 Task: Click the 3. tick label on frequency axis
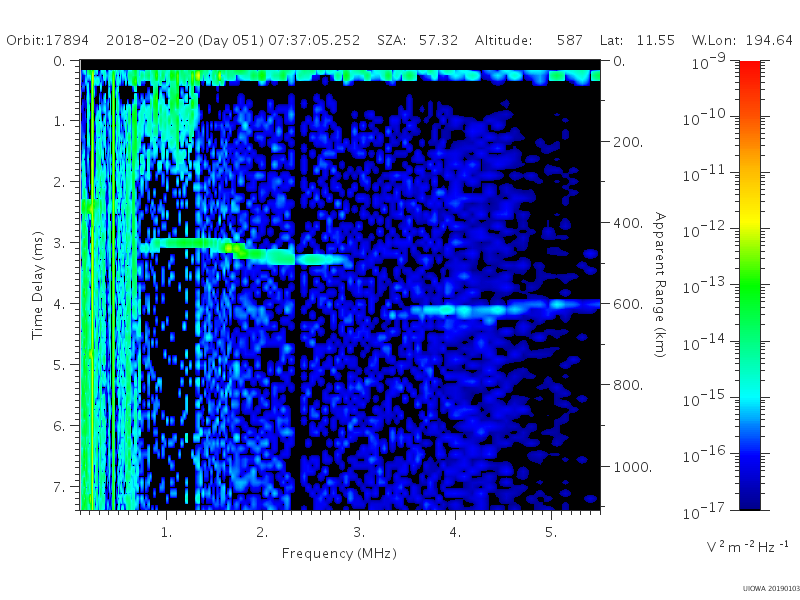coord(360,532)
